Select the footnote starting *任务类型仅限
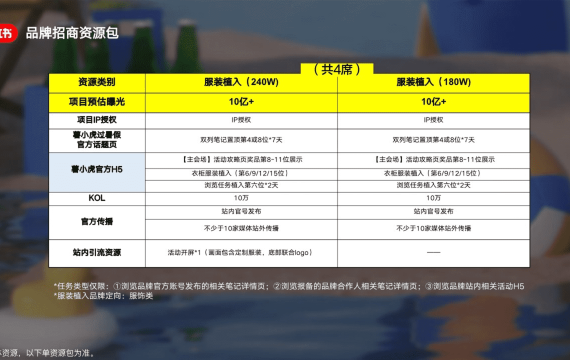The width and height of the screenshot is (570, 360). coord(289,287)
